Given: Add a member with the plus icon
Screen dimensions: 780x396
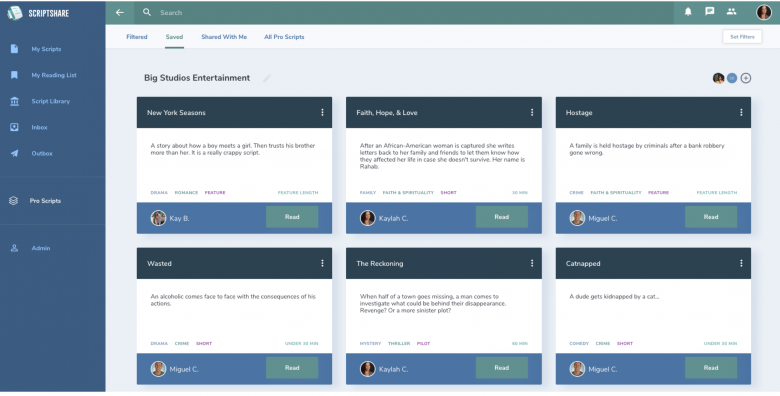Looking at the screenshot, I should (746, 78).
